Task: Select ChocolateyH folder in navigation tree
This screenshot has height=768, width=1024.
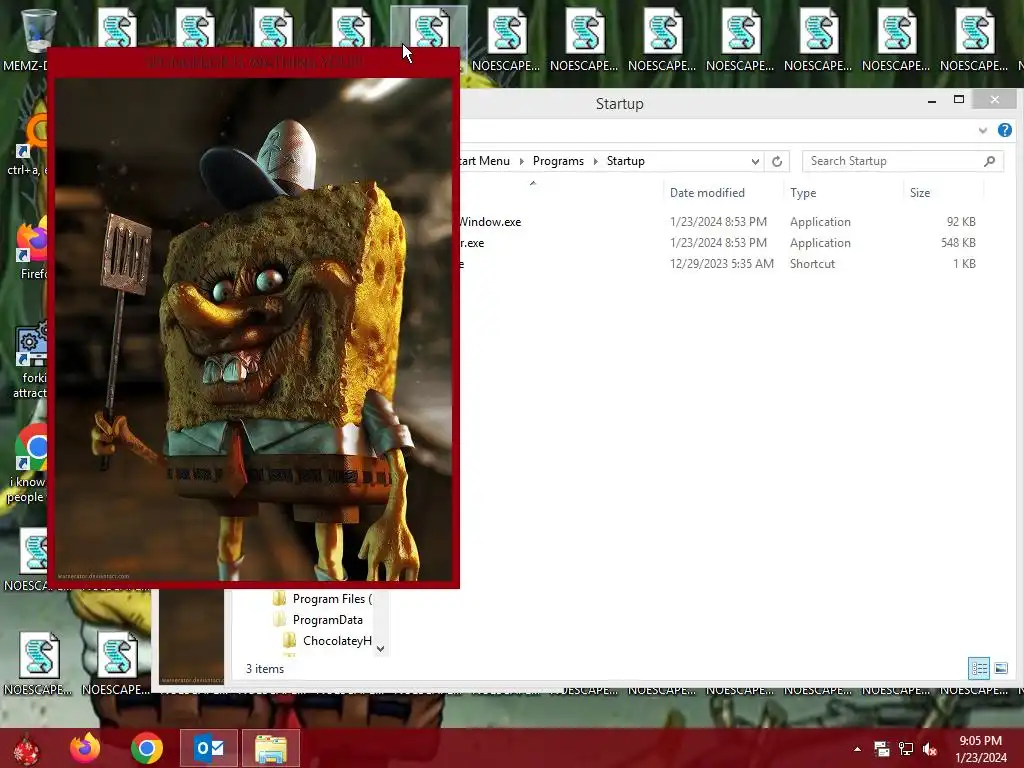Action: (x=337, y=641)
